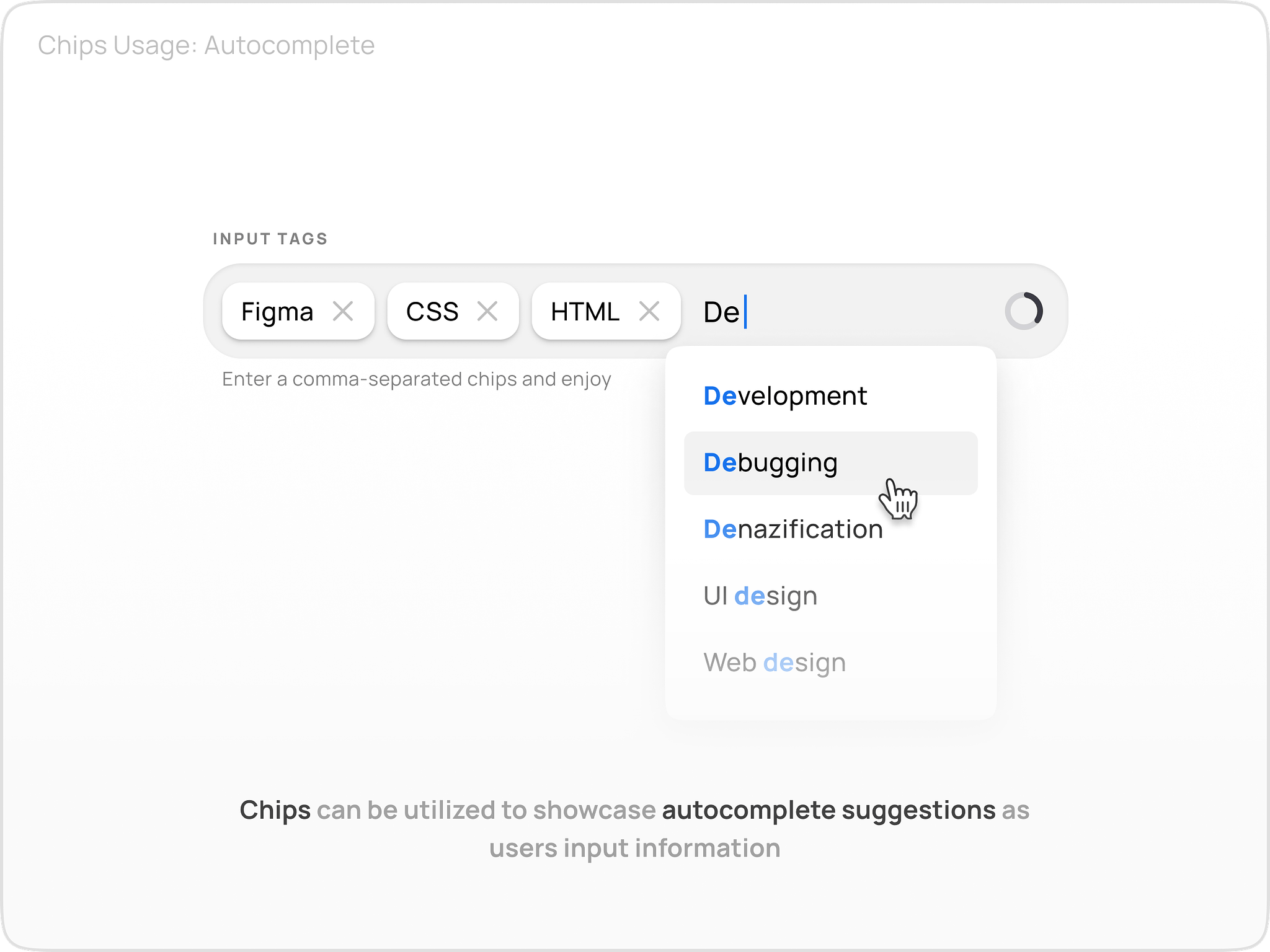This screenshot has width=1270, height=952.
Task: Remove the CSS chip
Action: [487, 311]
